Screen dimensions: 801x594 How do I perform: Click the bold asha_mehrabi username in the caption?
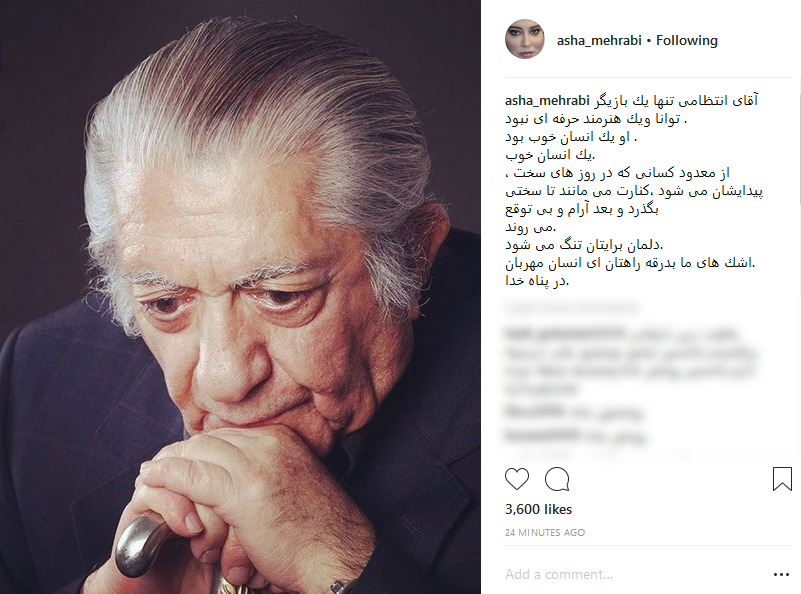[547, 101]
